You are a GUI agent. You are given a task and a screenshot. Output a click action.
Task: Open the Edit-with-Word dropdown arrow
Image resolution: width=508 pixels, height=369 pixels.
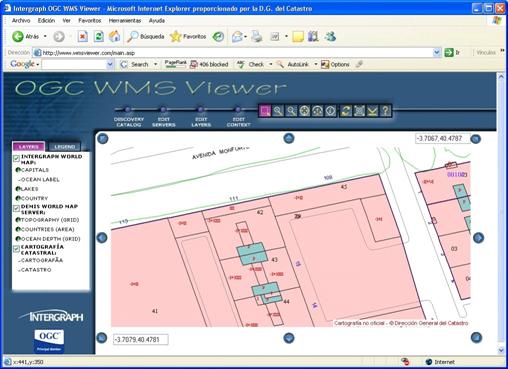[286, 36]
